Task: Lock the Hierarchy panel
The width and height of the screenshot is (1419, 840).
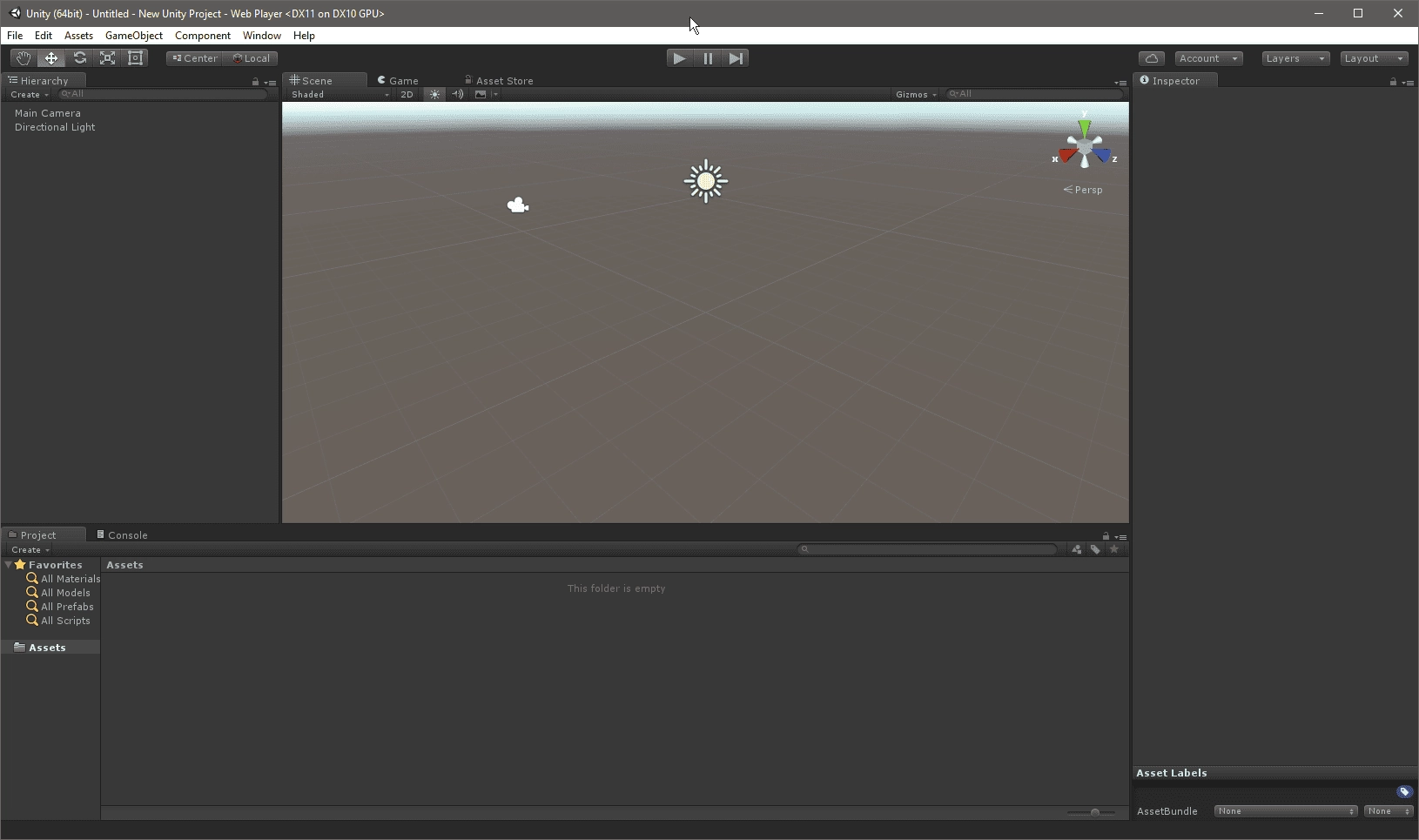Action: (x=255, y=82)
